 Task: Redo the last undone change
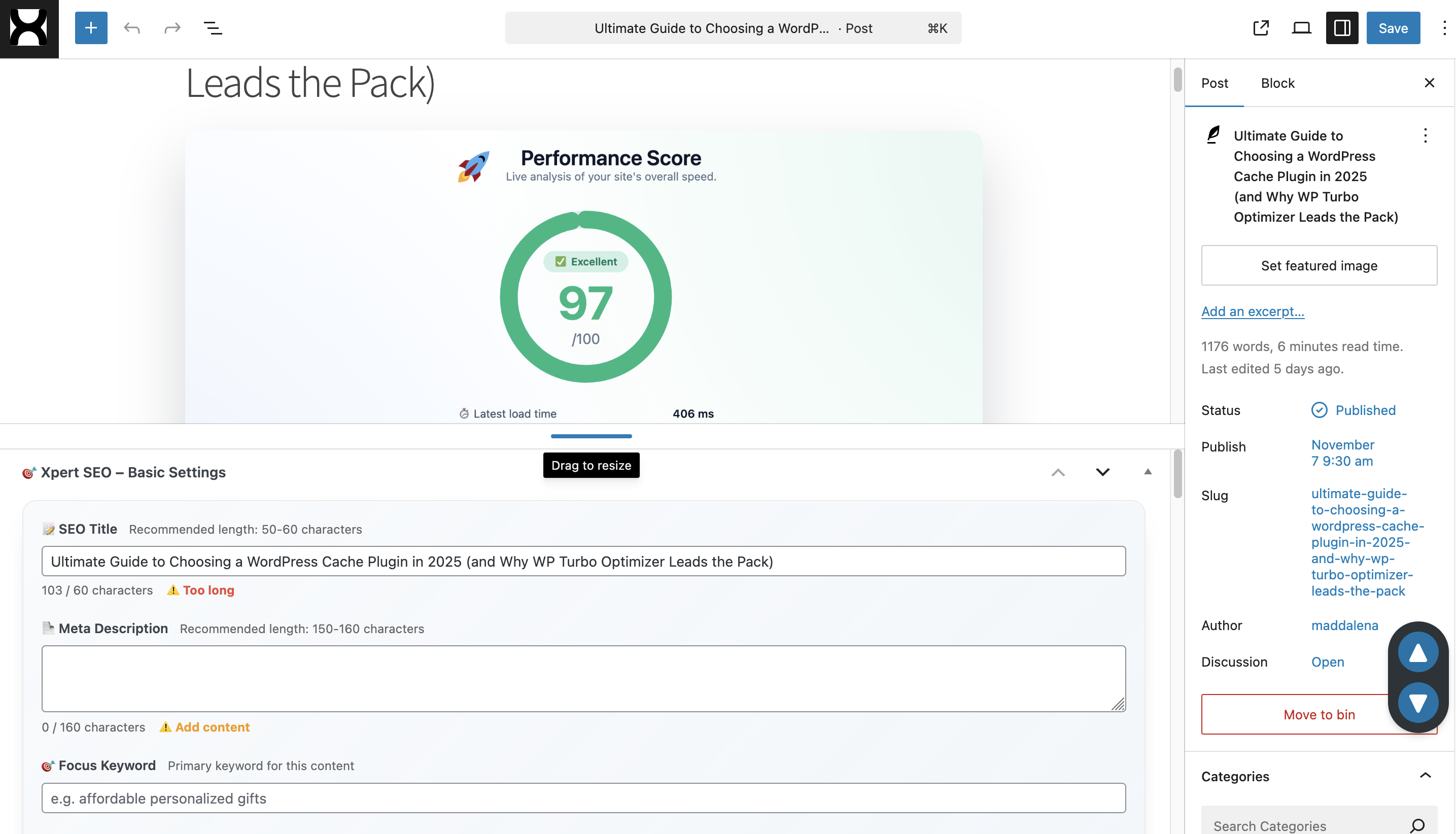point(172,28)
